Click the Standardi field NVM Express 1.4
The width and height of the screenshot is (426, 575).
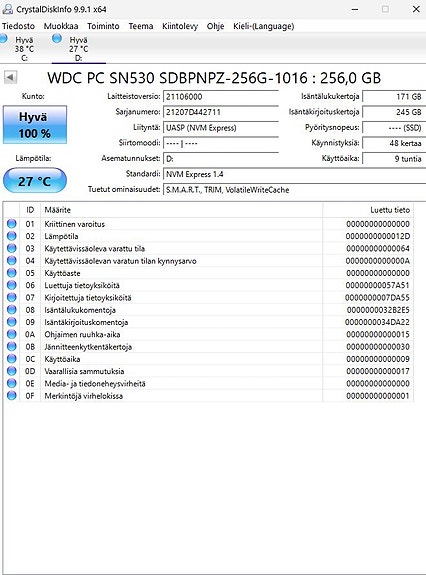294,174
